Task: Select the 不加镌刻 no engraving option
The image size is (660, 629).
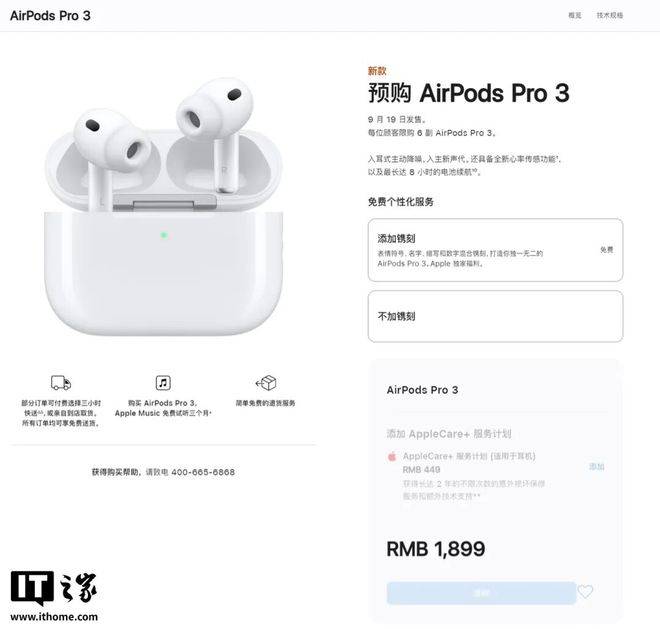Action: (495, 316)
